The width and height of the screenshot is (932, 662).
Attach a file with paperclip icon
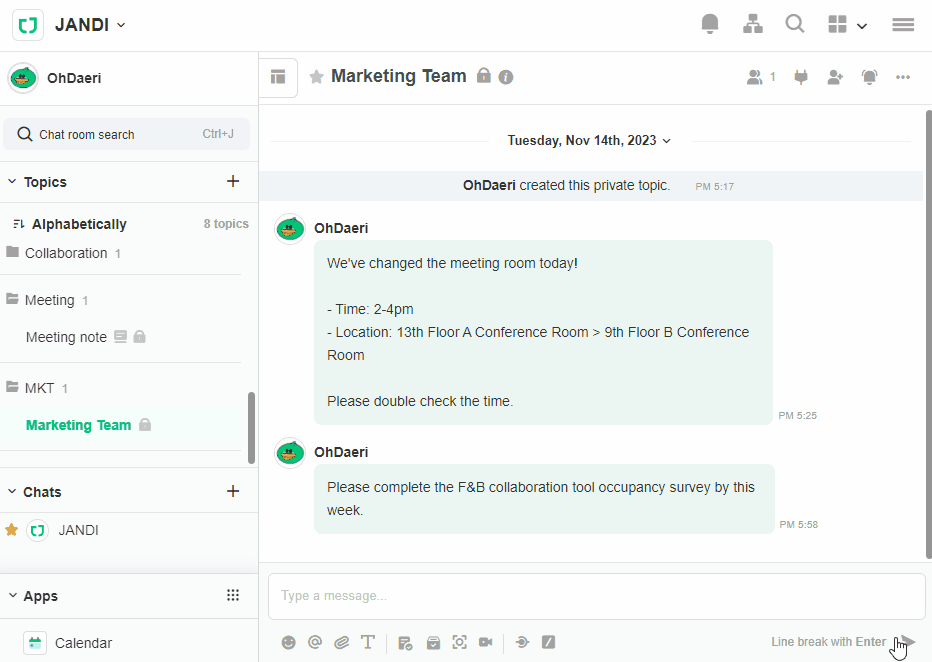341,642
